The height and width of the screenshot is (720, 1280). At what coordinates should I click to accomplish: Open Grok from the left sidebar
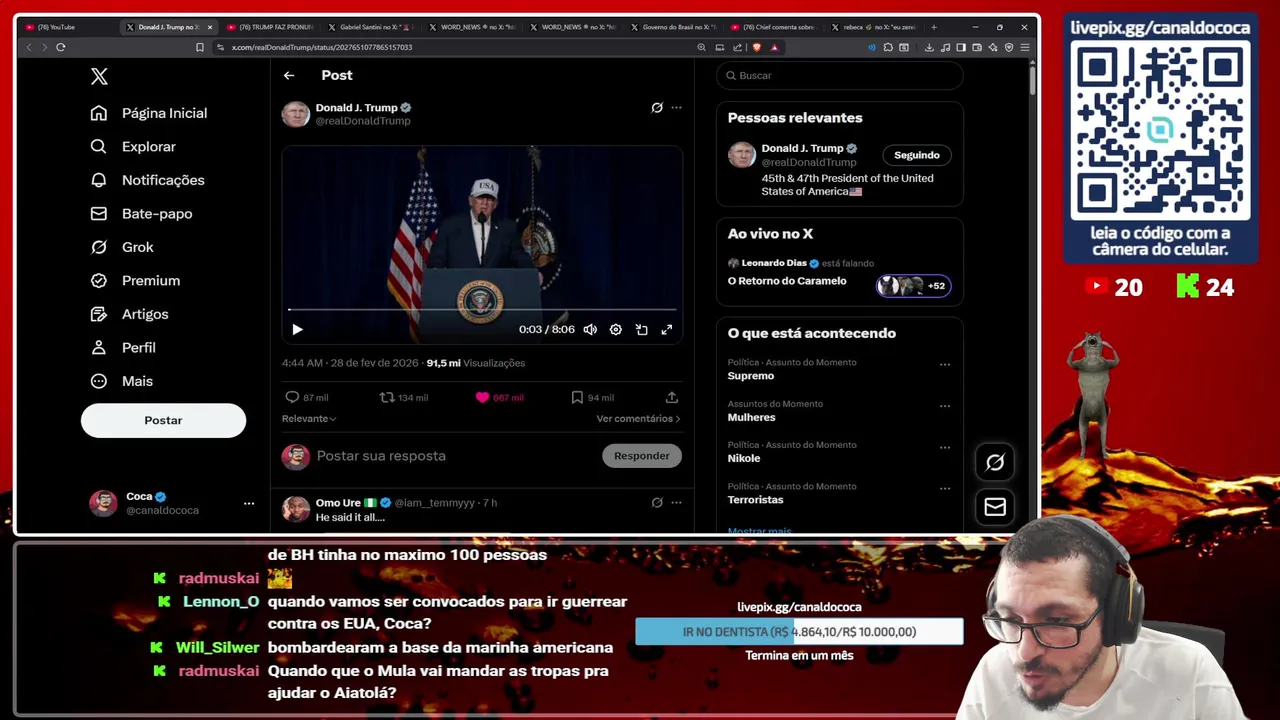pyautogui.click(x=98, y=247)
